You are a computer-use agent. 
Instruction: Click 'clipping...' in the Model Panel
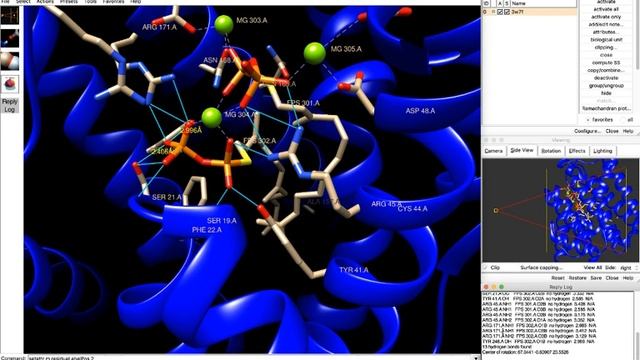point(606,47)
